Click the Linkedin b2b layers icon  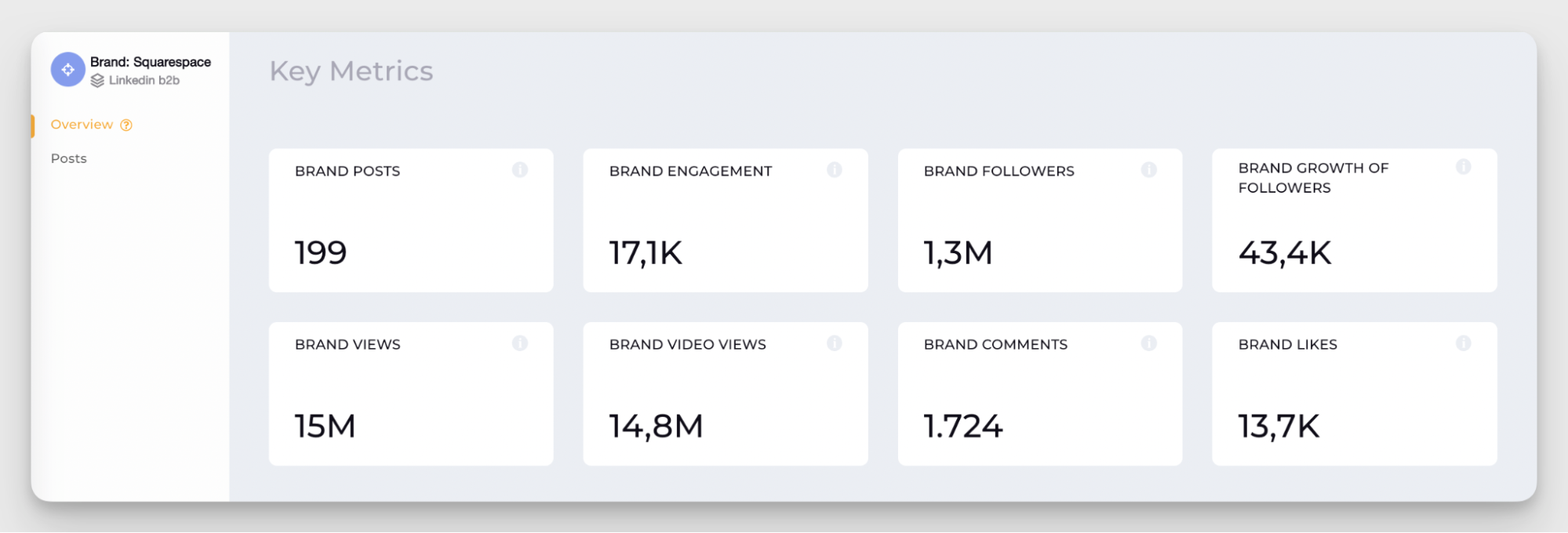97,81
